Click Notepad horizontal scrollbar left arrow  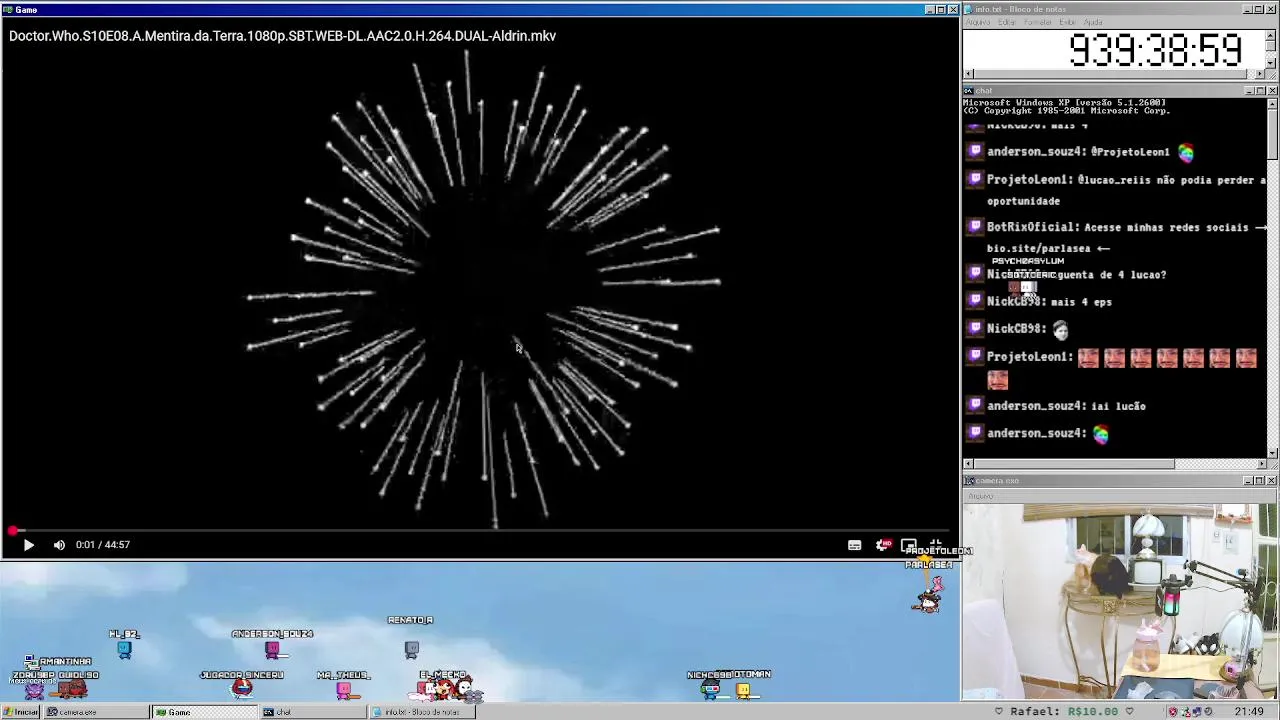pyautogui.click(x=968, y=74)
